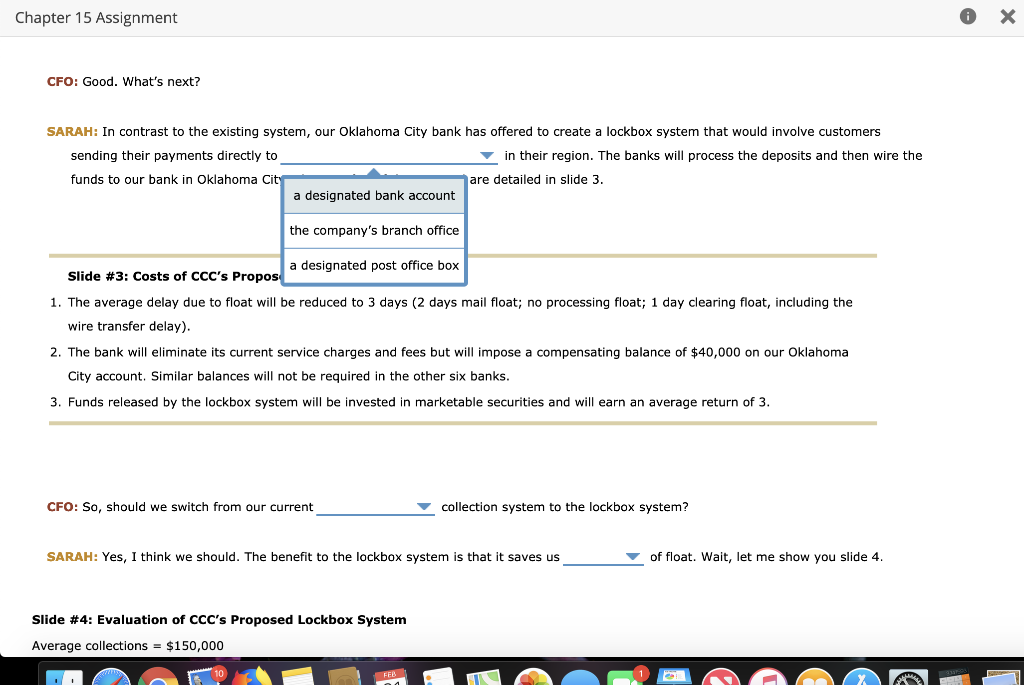
Task: Open the Calendar app in the Dock
Action: pos(389,677)
